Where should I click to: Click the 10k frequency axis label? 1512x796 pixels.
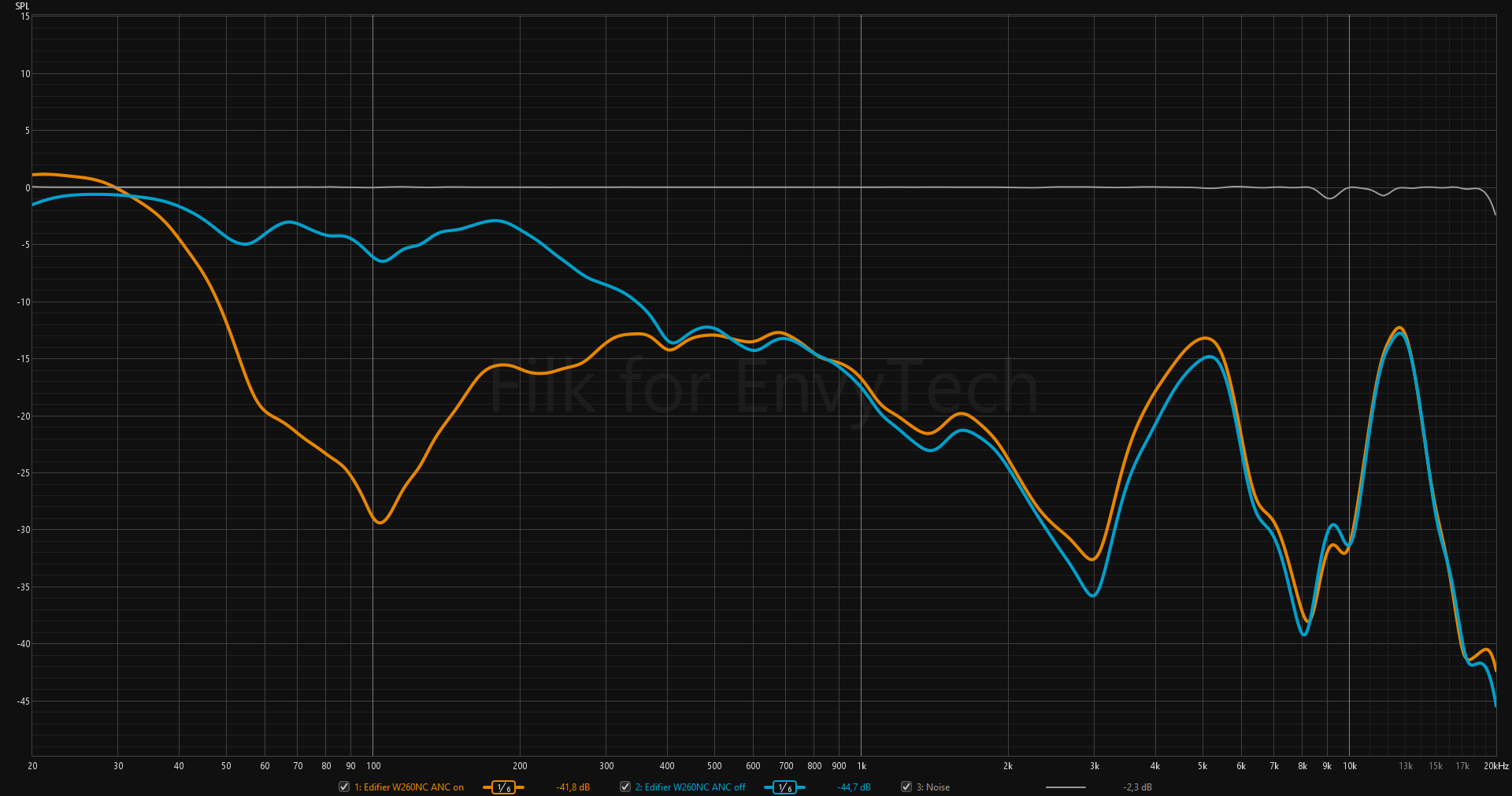point(1350,766)
